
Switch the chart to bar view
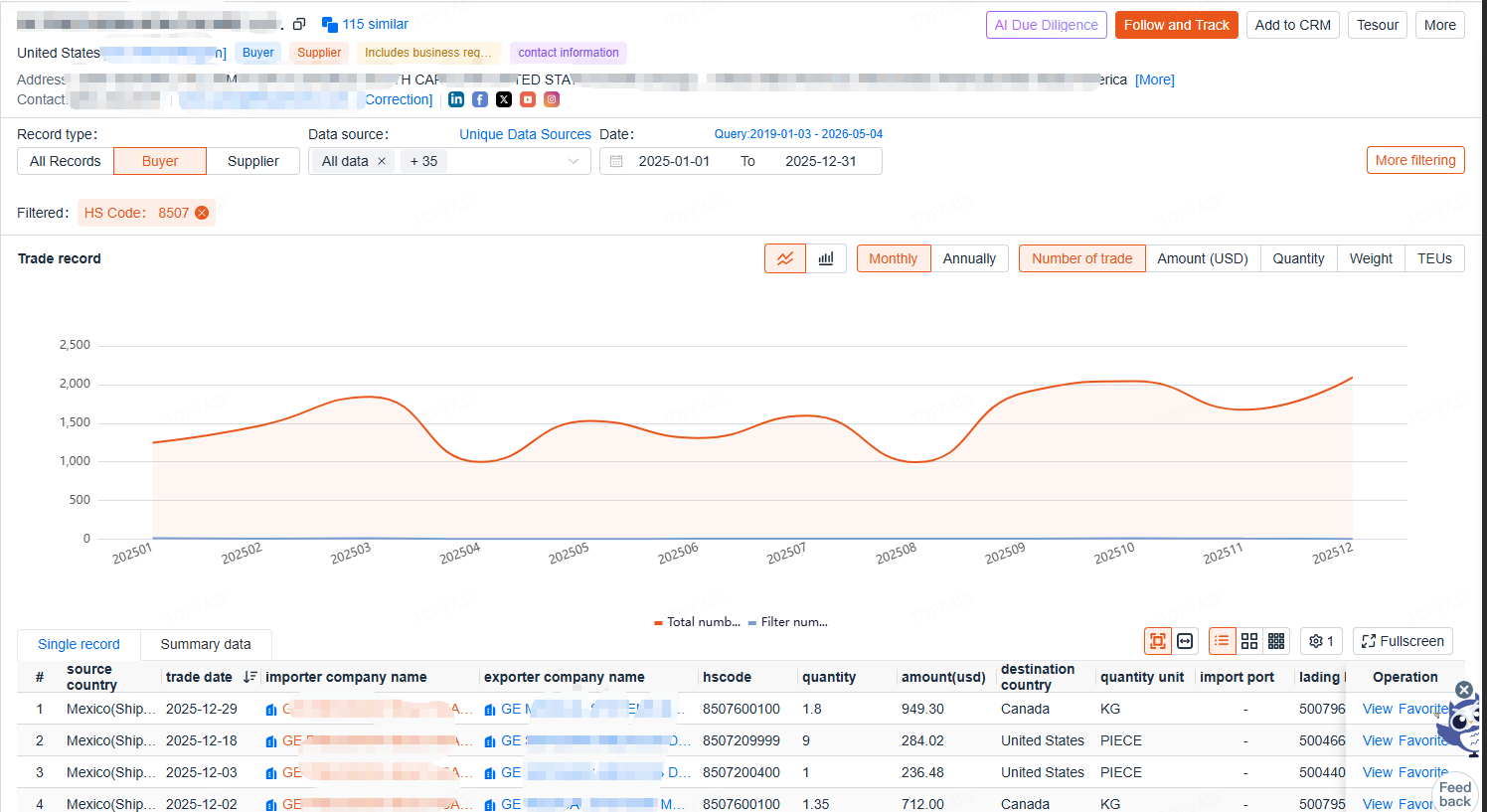826,258
